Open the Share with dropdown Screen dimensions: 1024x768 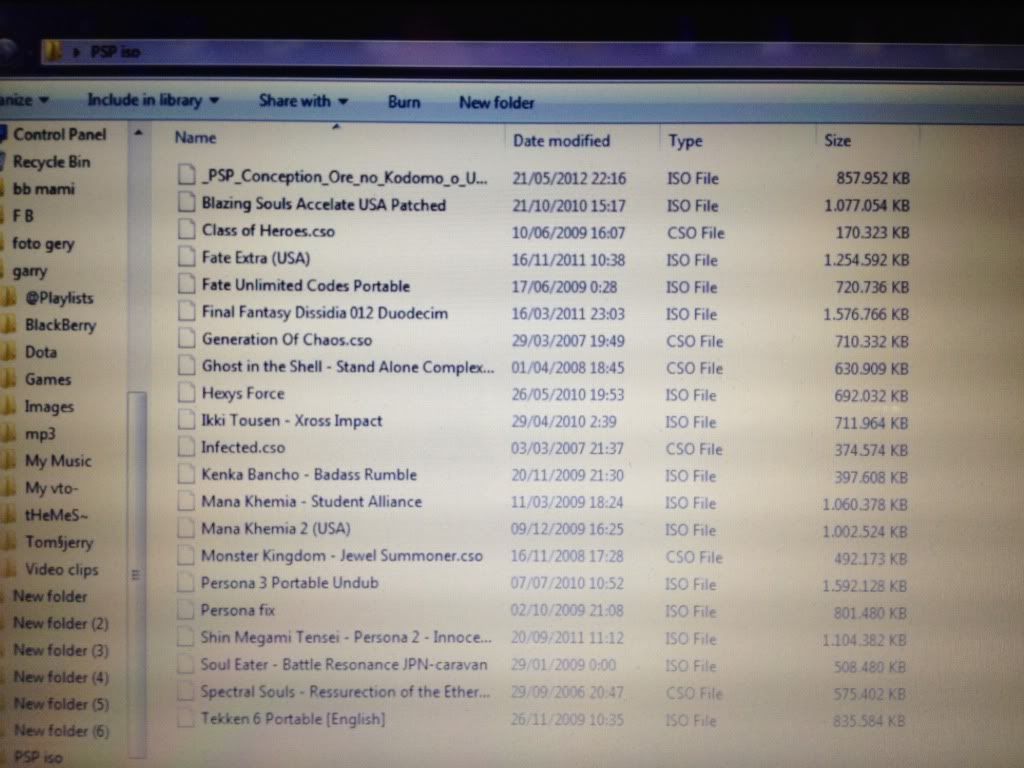[303, 101]
